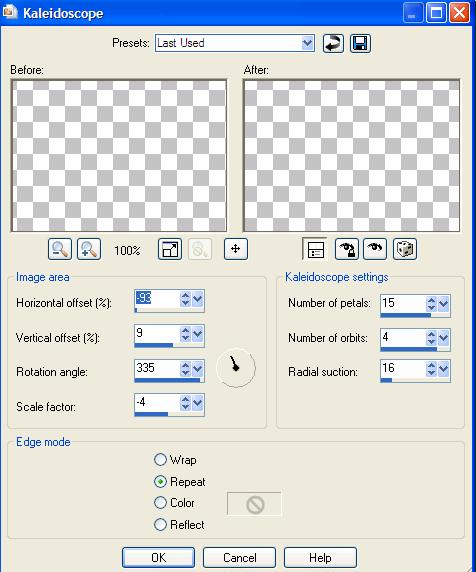Zoom in the preview with magnifier plus
This screenshot has height=572, width=476.
(89, 249)
